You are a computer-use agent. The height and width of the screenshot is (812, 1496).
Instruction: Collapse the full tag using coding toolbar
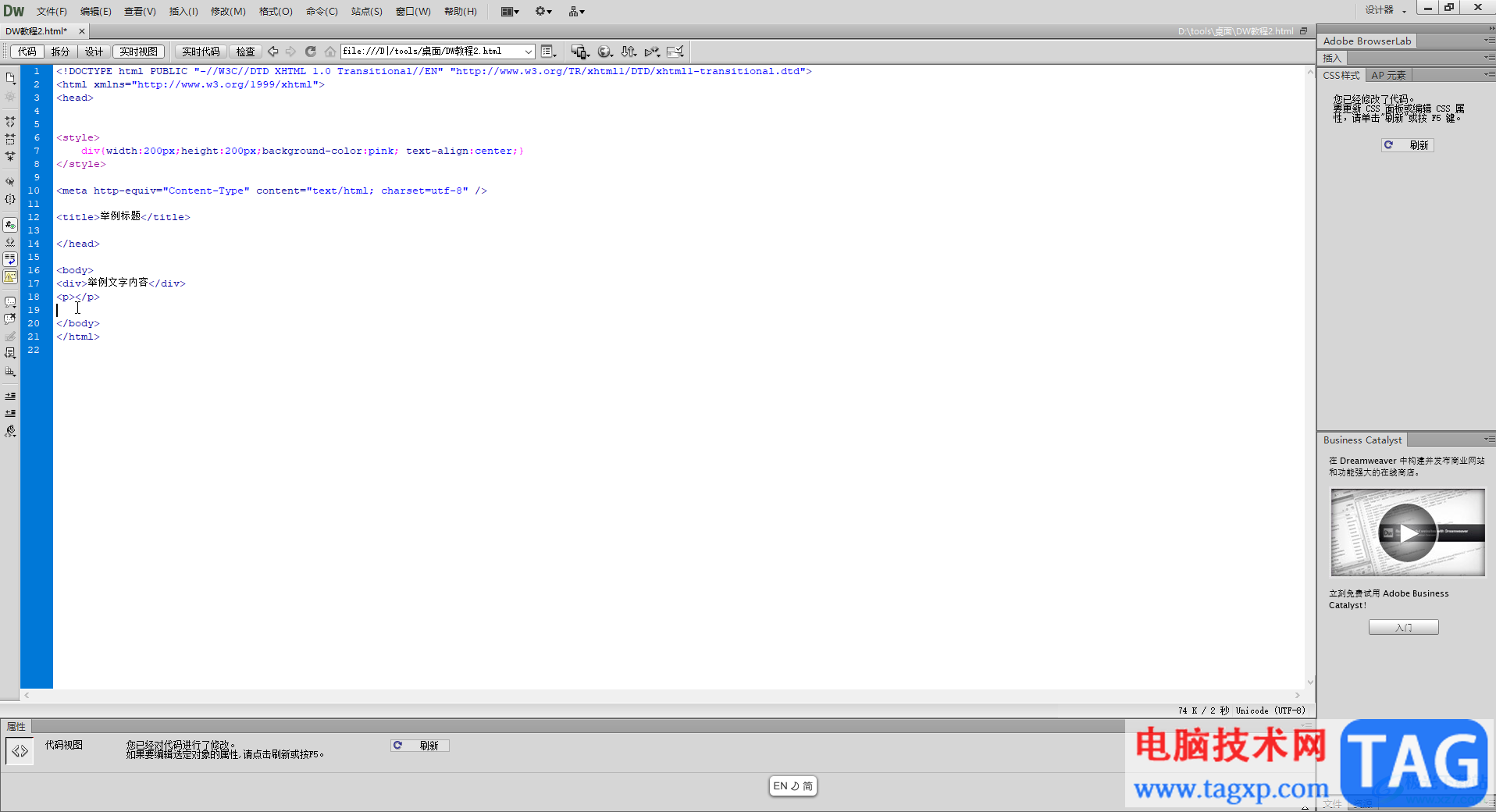[10, 122]
